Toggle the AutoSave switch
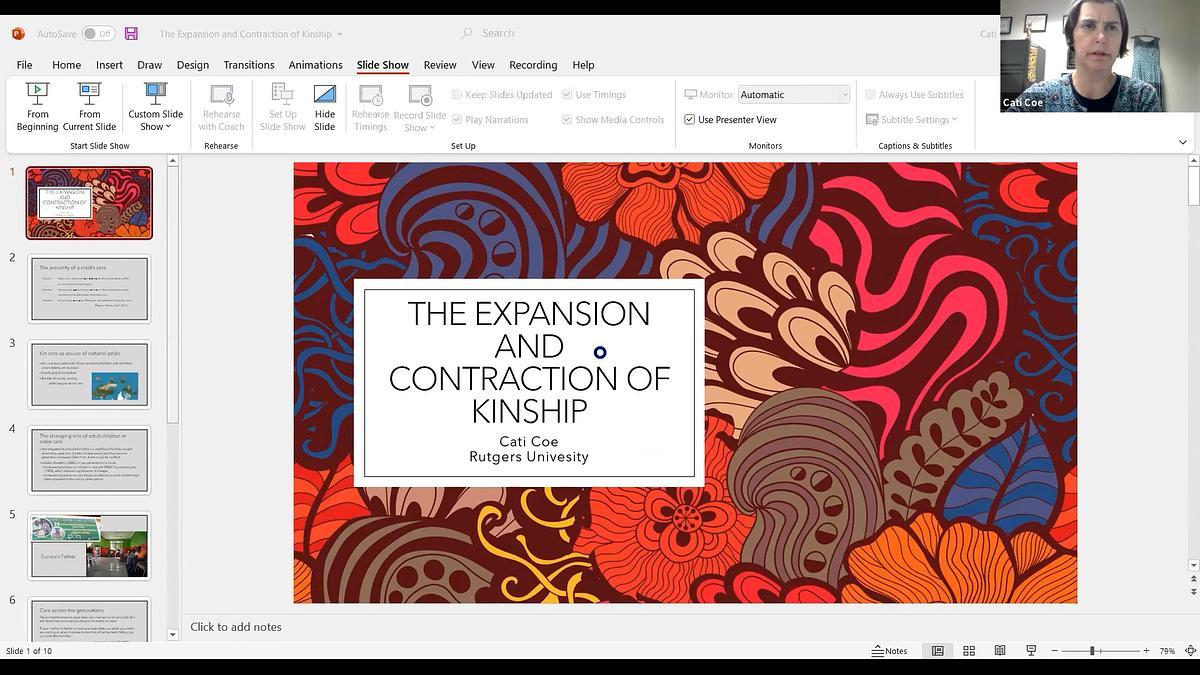This screenshot has height=675, width=1200. [98, 34]
